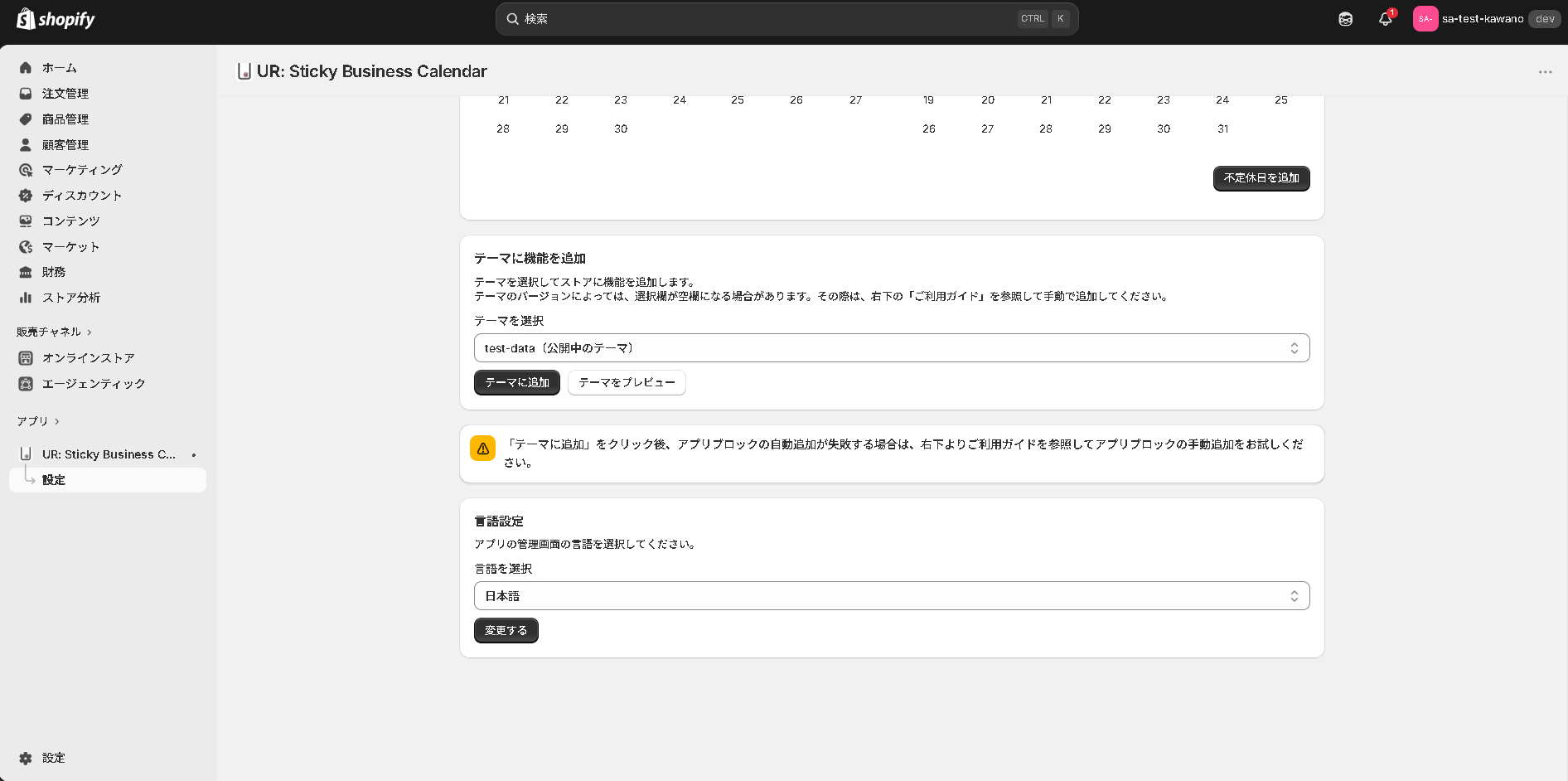Click heading テーマに機能を追加
Image resolution: width=1568 pixels, height=781 pixels.
pos(530,259)
